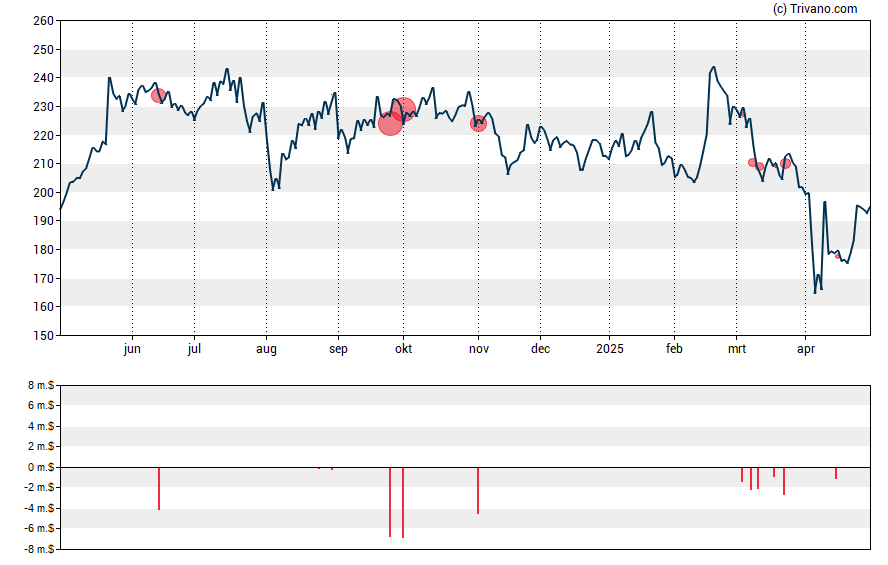Click the '2025' axis label
The width and height of the screenshot is (888, 565).
609,349
